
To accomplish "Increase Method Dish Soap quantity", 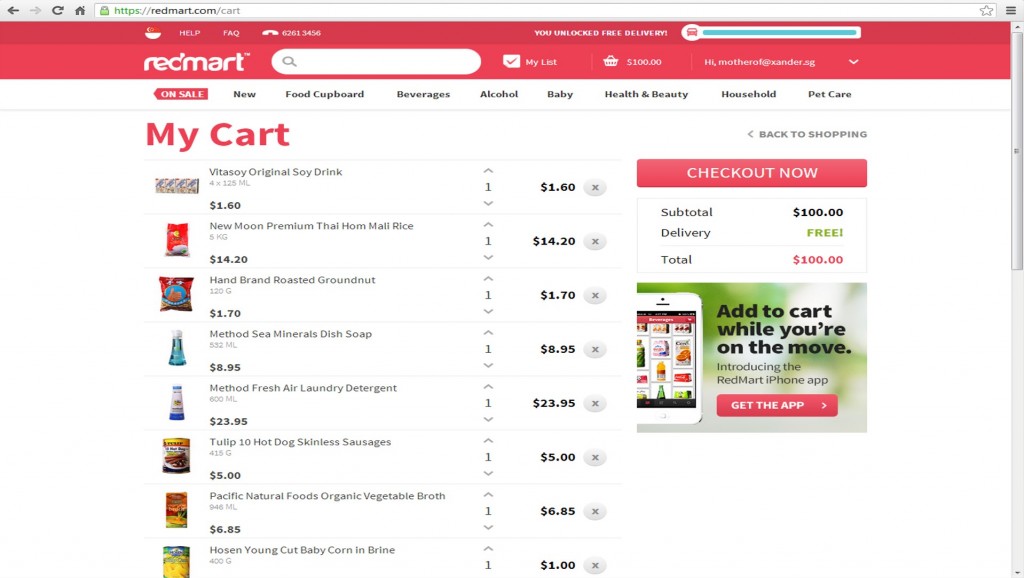I will tap(488, 333).
